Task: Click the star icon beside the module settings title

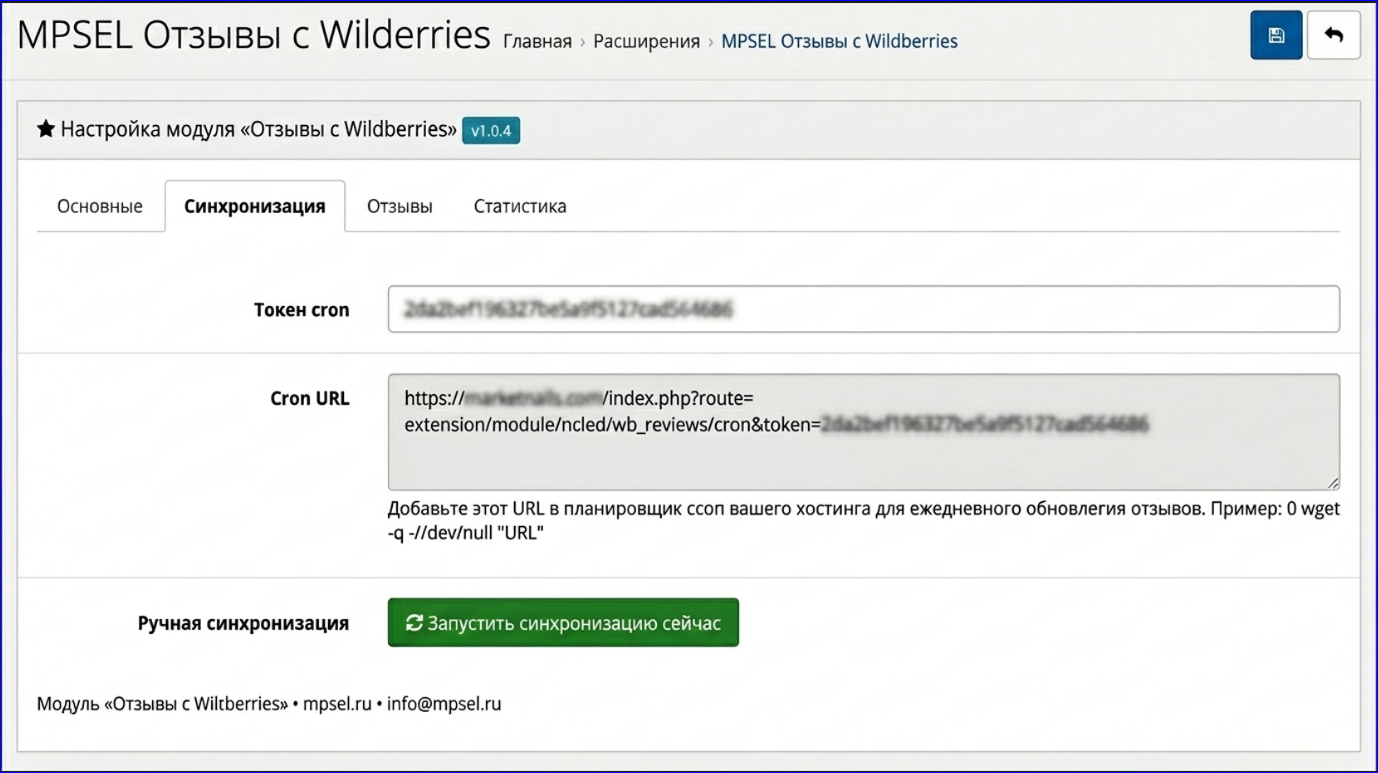Action: [x=46, y=129]
